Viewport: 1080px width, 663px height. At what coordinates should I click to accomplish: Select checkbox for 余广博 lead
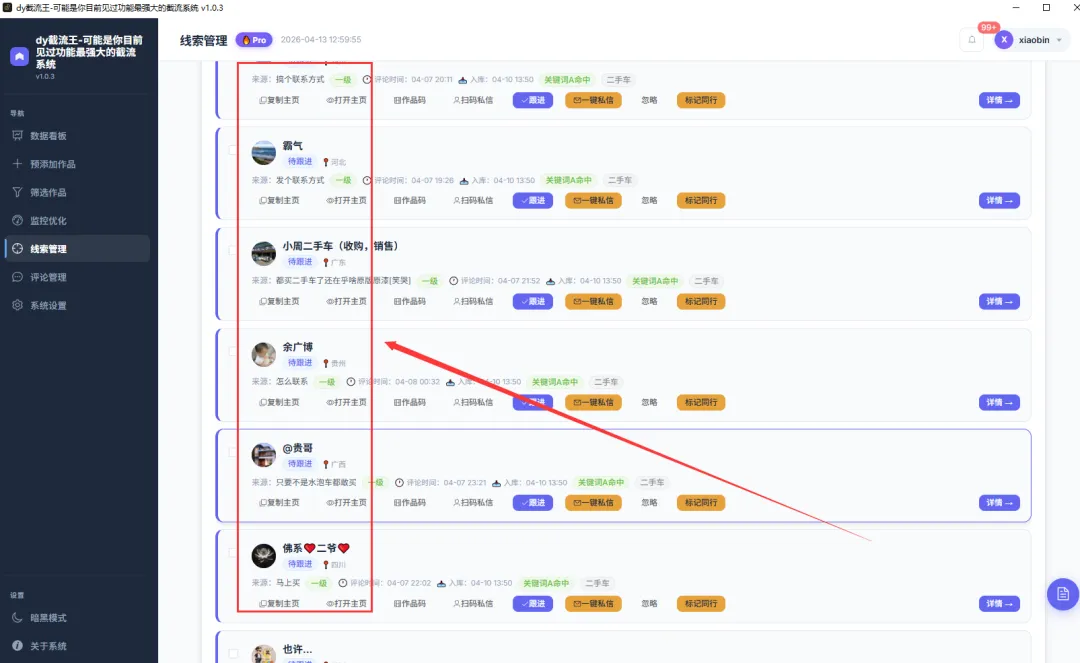(233, 351)
